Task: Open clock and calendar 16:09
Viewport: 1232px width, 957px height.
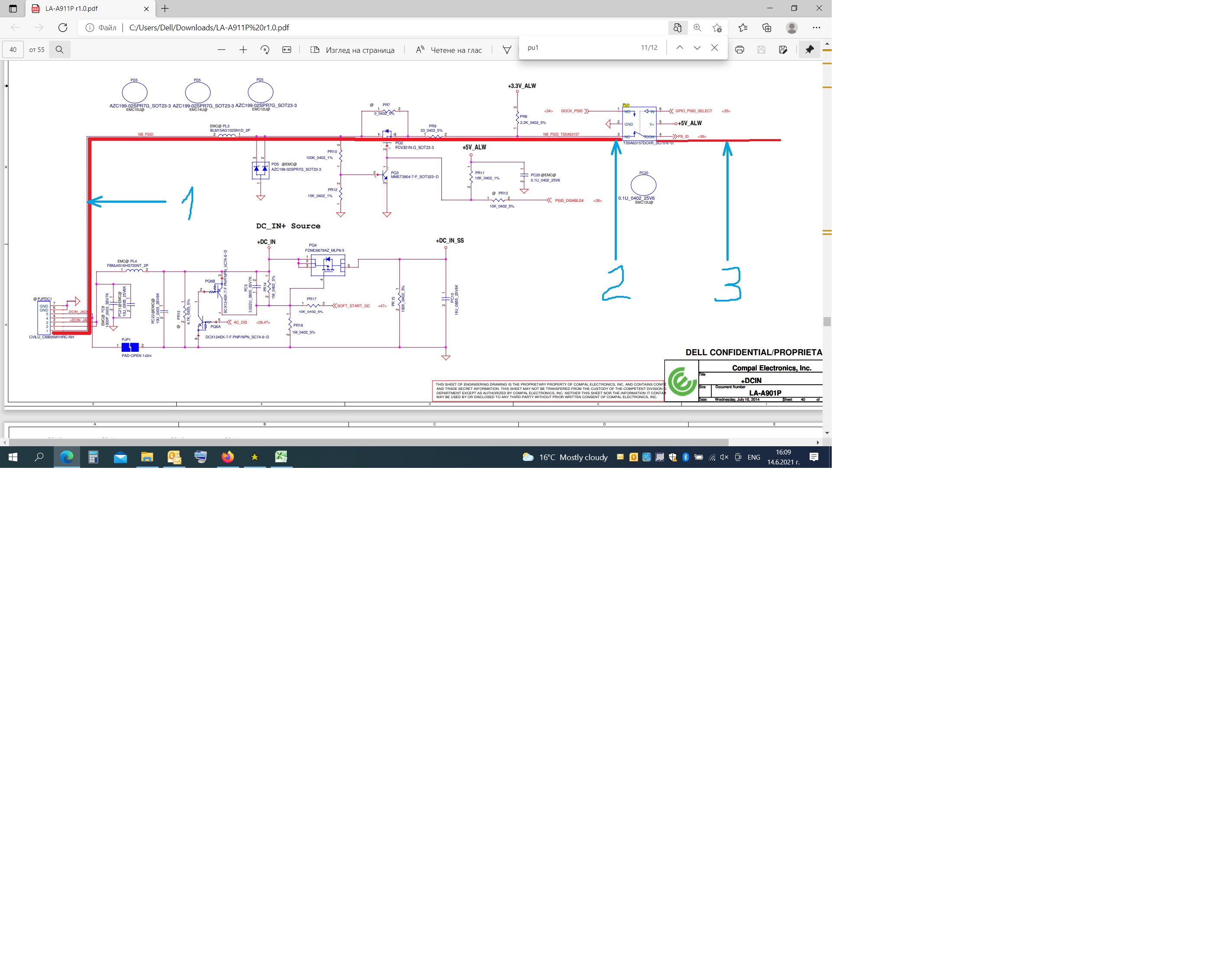Action: coord(783,457)
